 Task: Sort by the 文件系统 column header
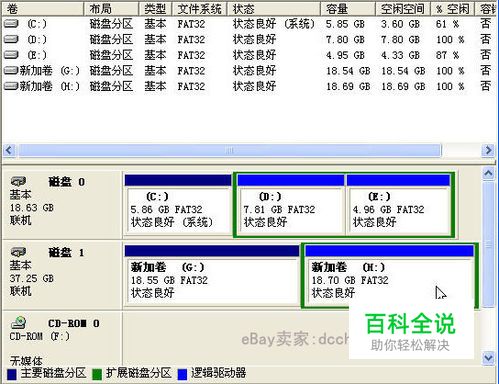coord(199,9)
